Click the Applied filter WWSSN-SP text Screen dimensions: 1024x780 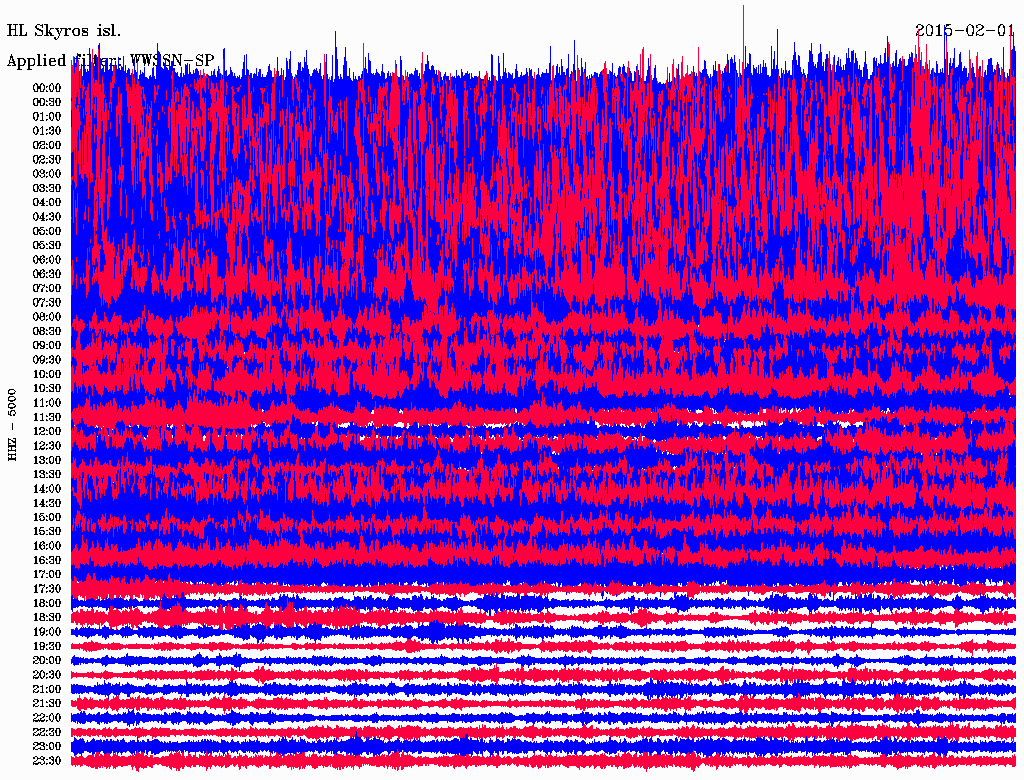110,61
